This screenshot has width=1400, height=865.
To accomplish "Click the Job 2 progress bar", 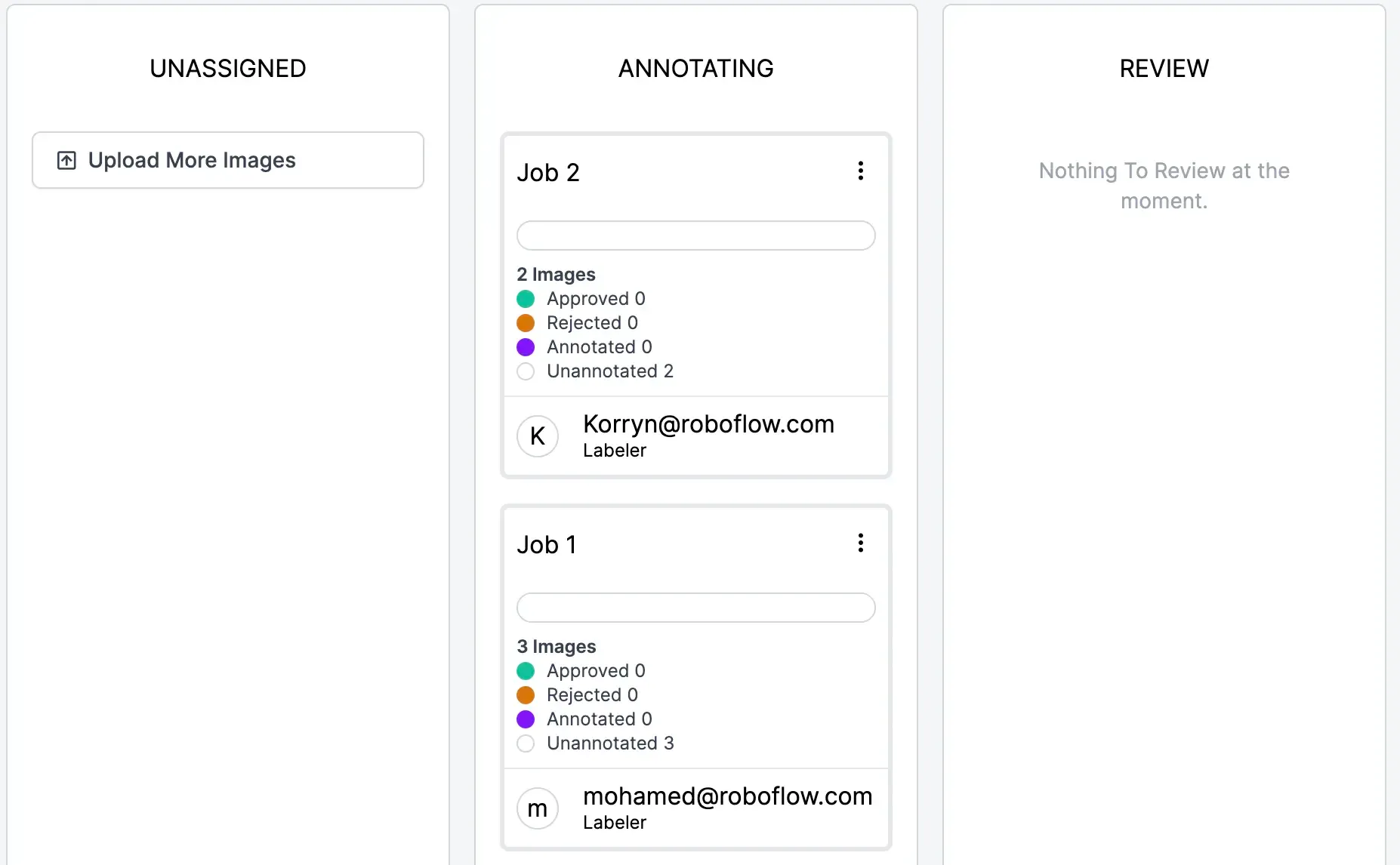I will [x=696, y=235].
